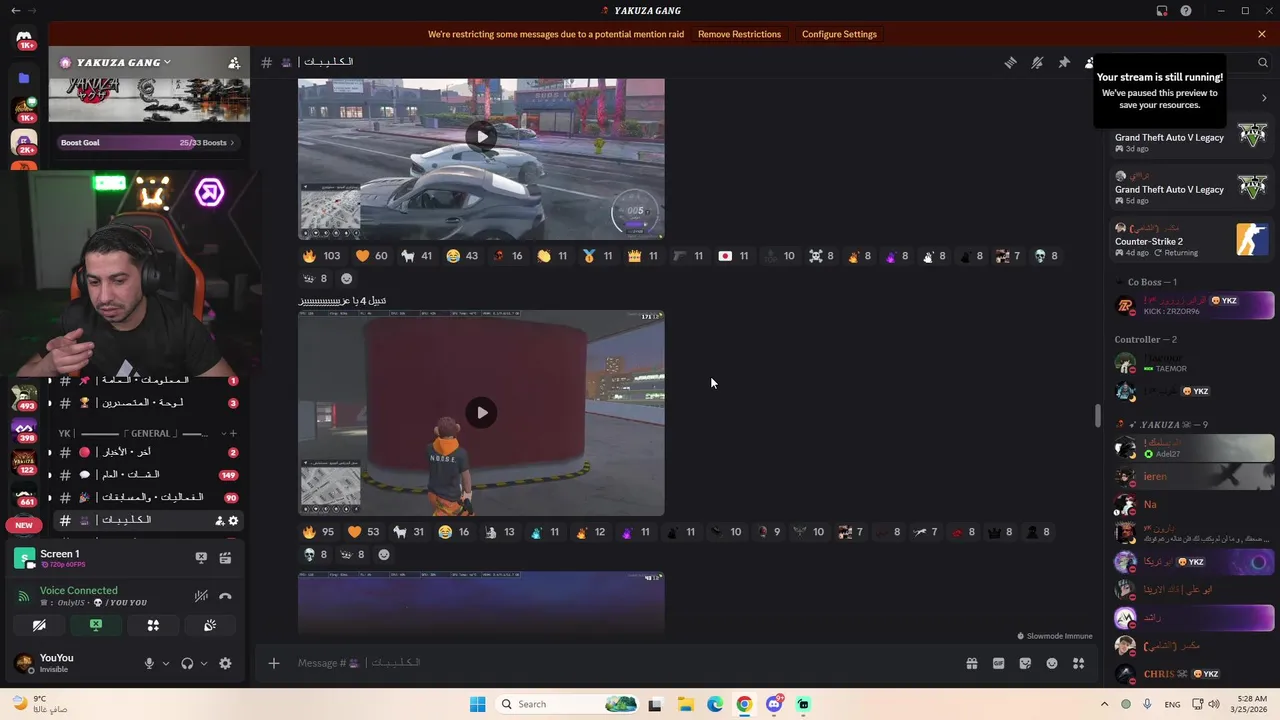The height and width of the screenshot is (720, 1280).
Task: Expand activity panel arrow on right
Action: (1264, 98)
